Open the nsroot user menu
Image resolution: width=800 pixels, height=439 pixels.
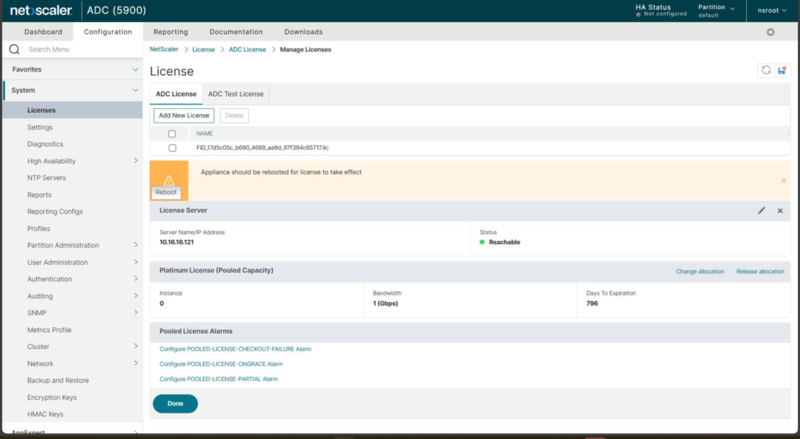click(771, 10)
